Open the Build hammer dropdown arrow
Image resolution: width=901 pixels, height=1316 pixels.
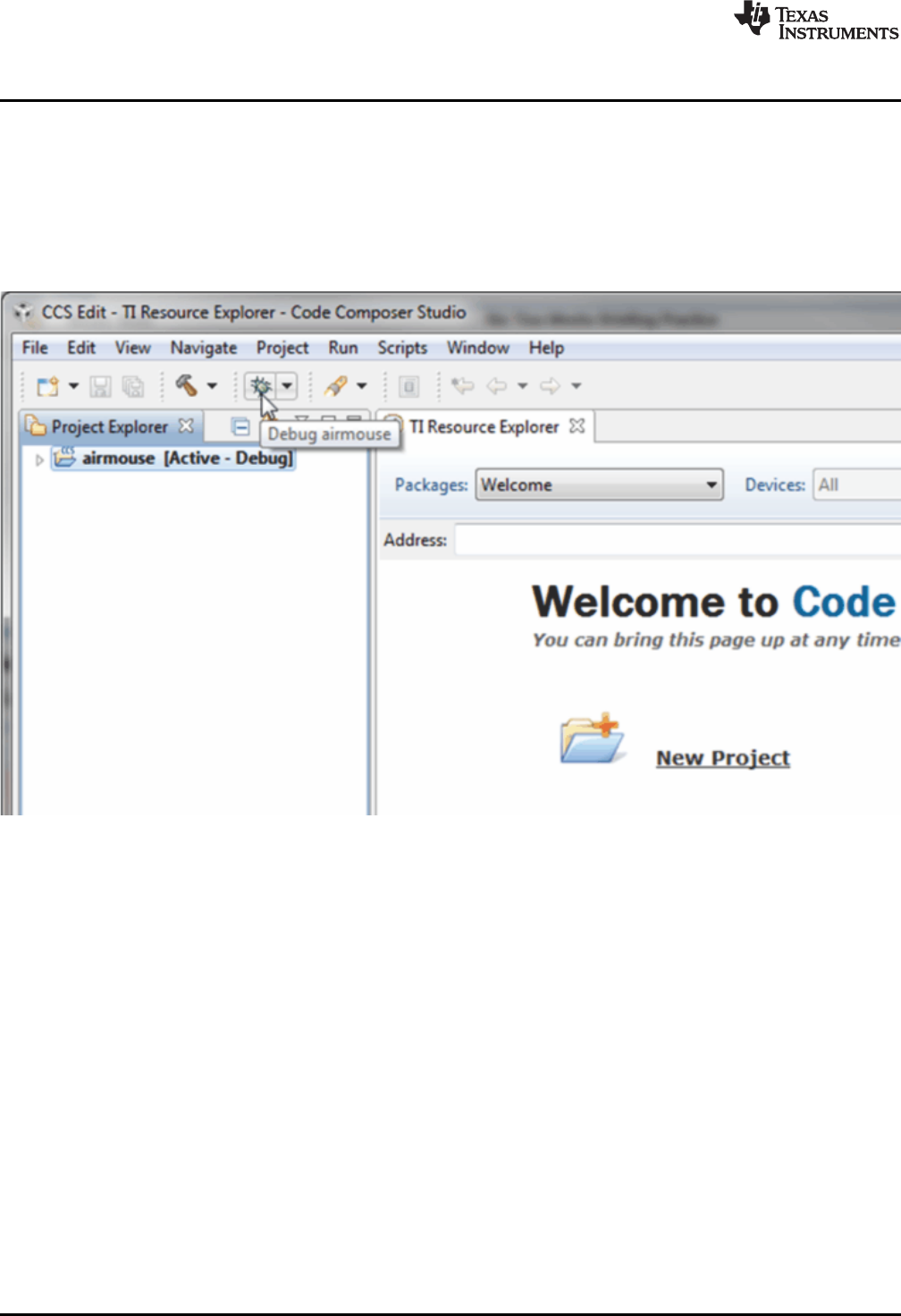pos(213,386)
